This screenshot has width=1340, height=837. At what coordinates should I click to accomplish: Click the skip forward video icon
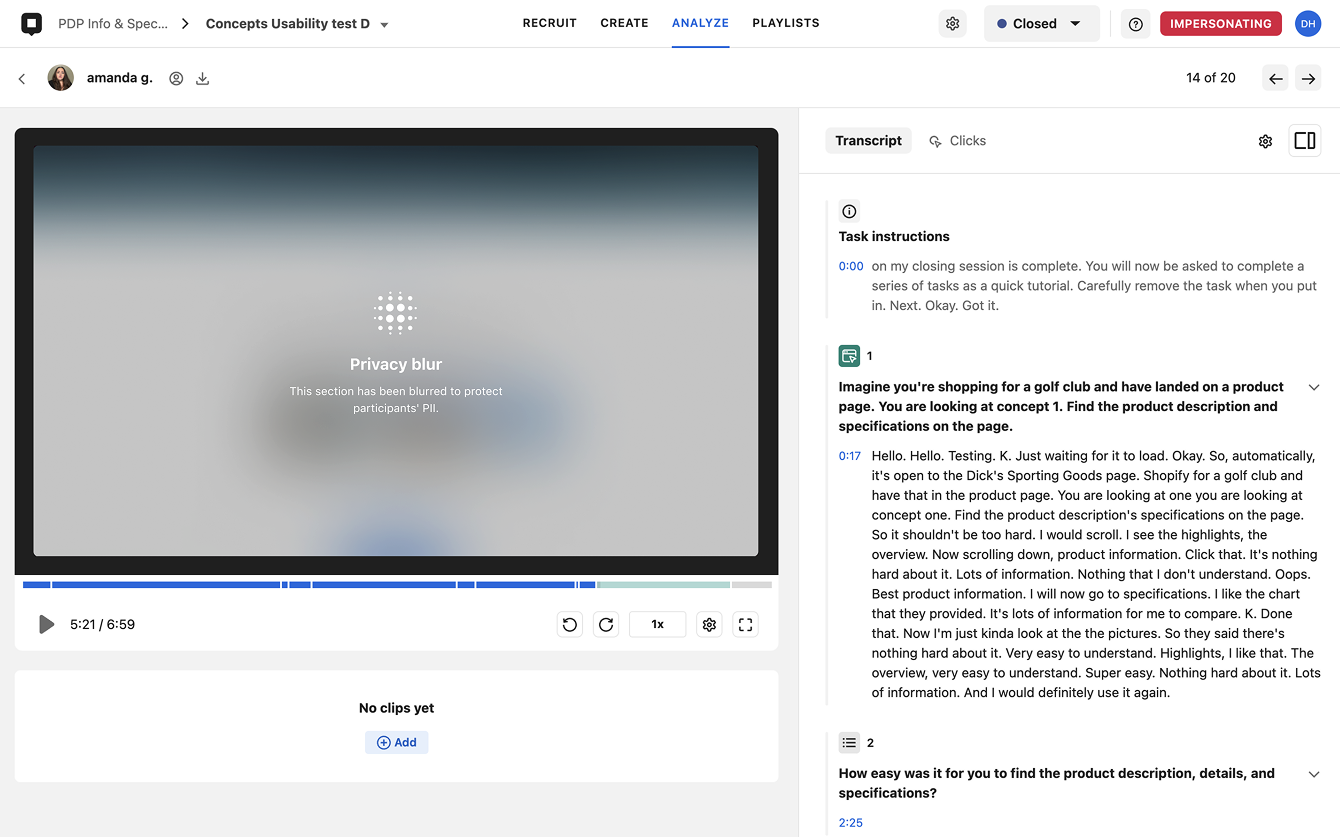606,624
